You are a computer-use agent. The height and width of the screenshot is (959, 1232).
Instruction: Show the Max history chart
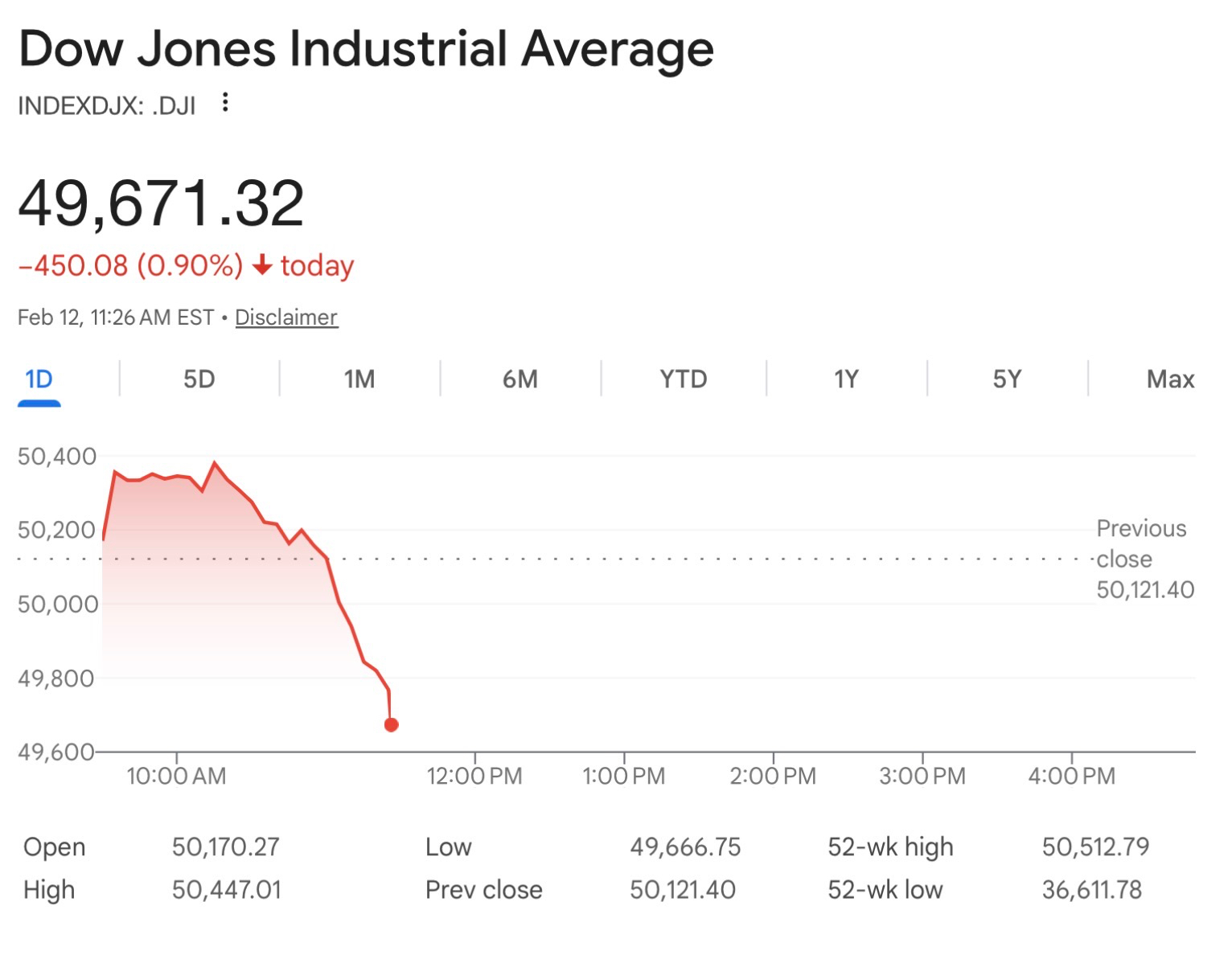1170,379
